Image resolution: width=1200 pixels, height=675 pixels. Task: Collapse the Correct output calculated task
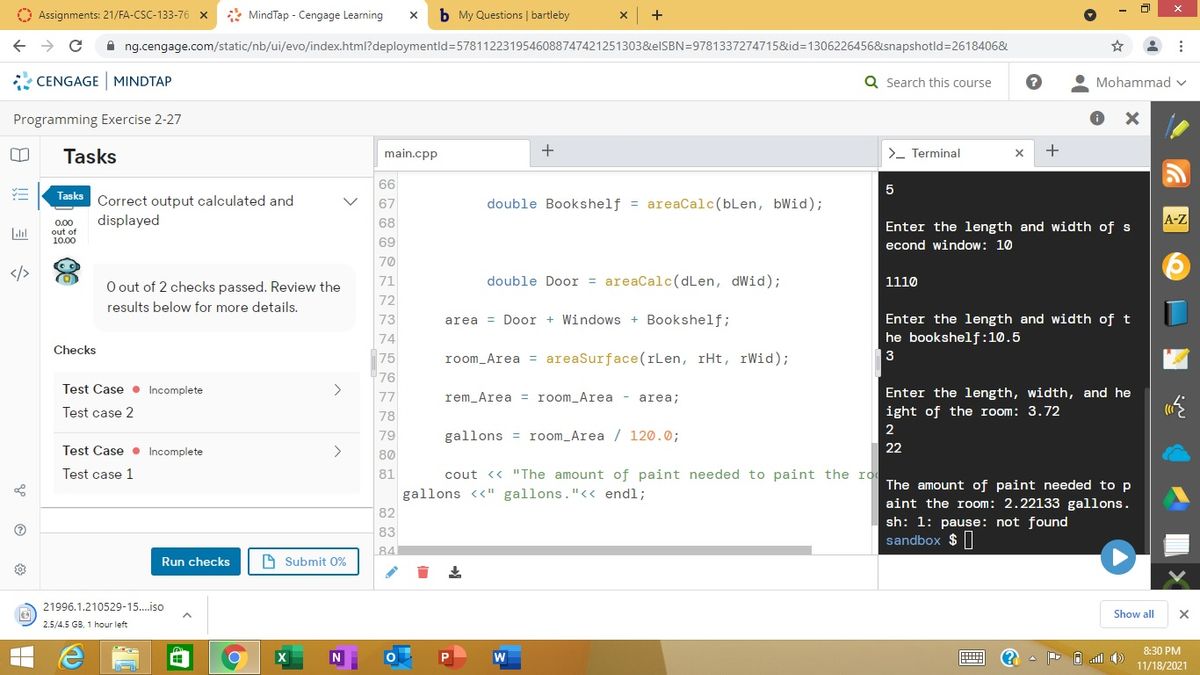pos(349,201)
